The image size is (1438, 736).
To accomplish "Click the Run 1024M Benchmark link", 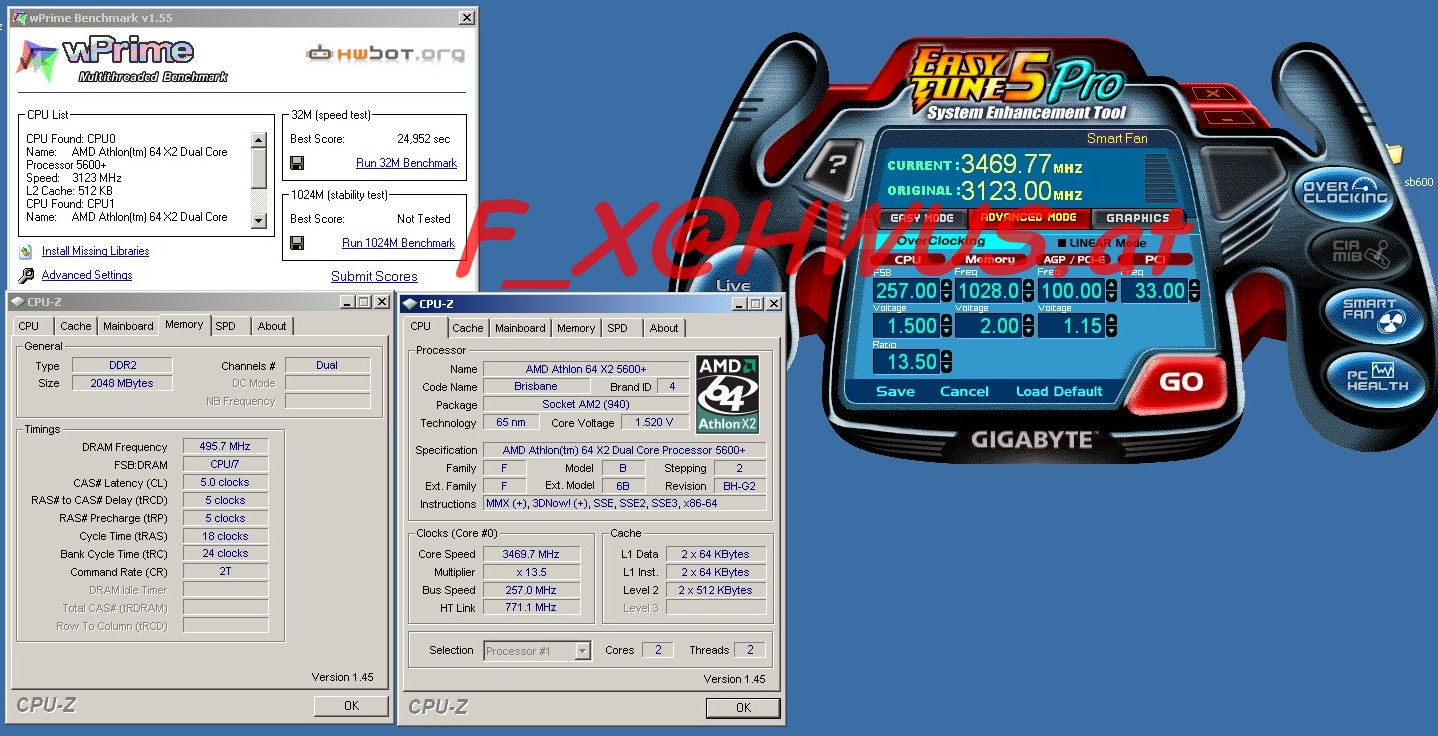I will [x=398, y=243].
